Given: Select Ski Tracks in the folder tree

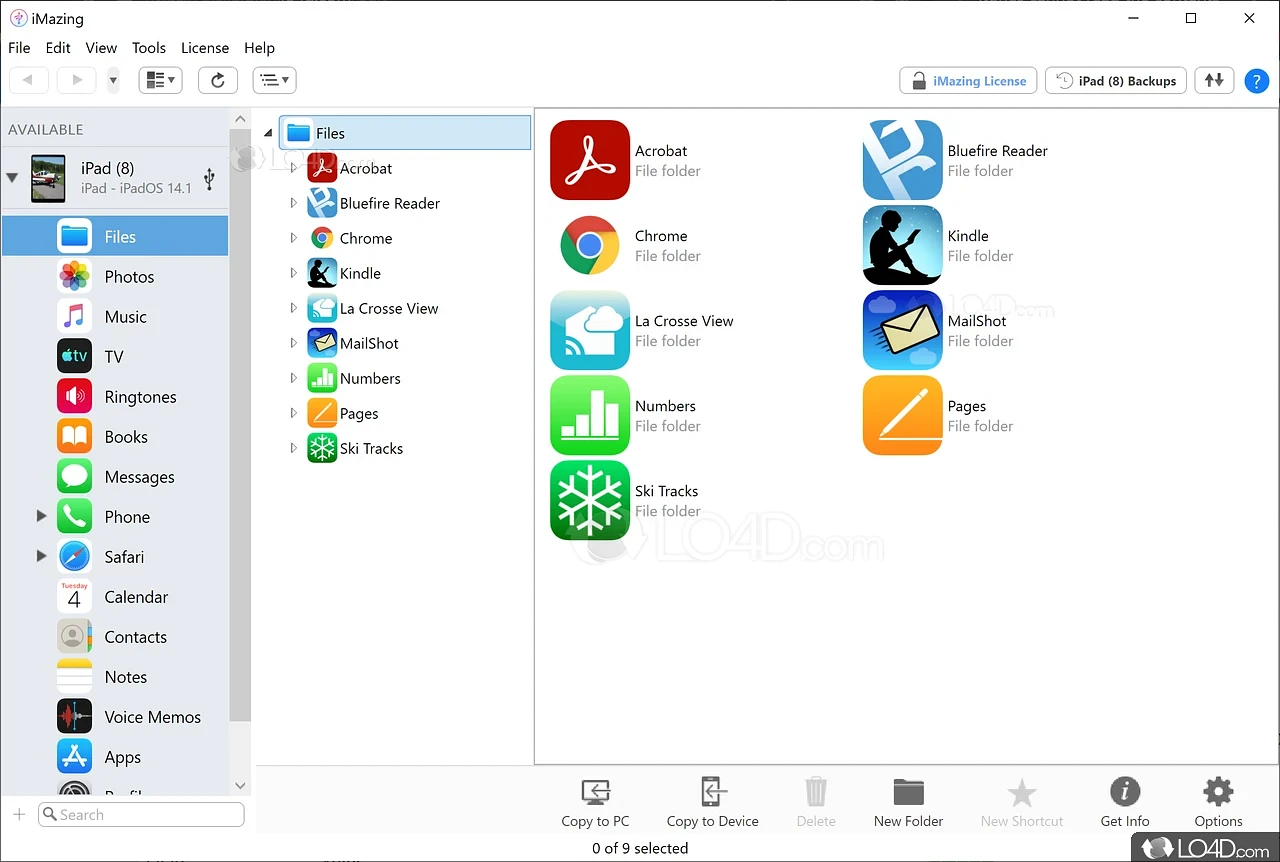Looking at the screenshot, I should tap(356, 448).
